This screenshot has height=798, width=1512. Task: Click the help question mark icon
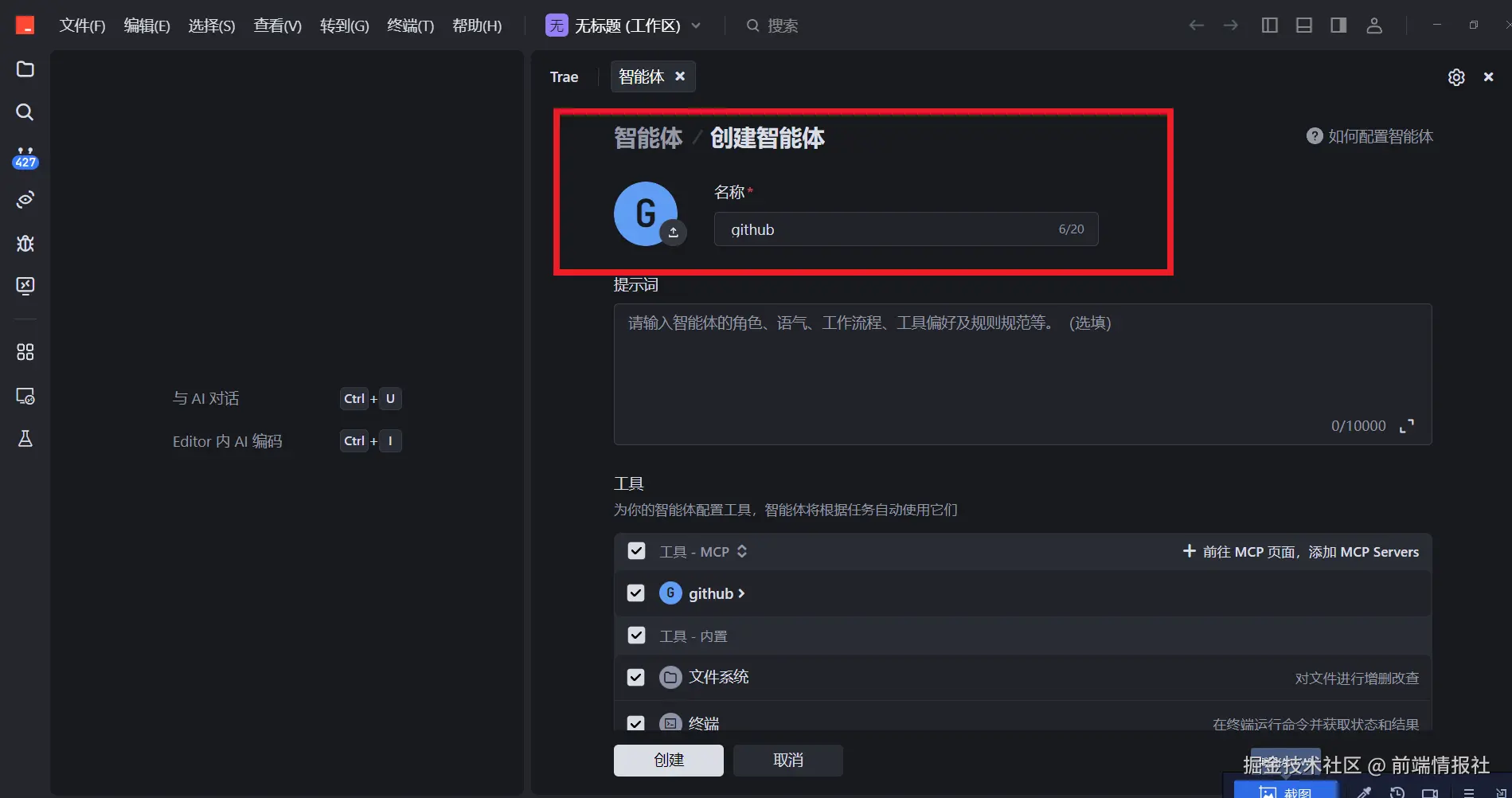coord(1315,136)
